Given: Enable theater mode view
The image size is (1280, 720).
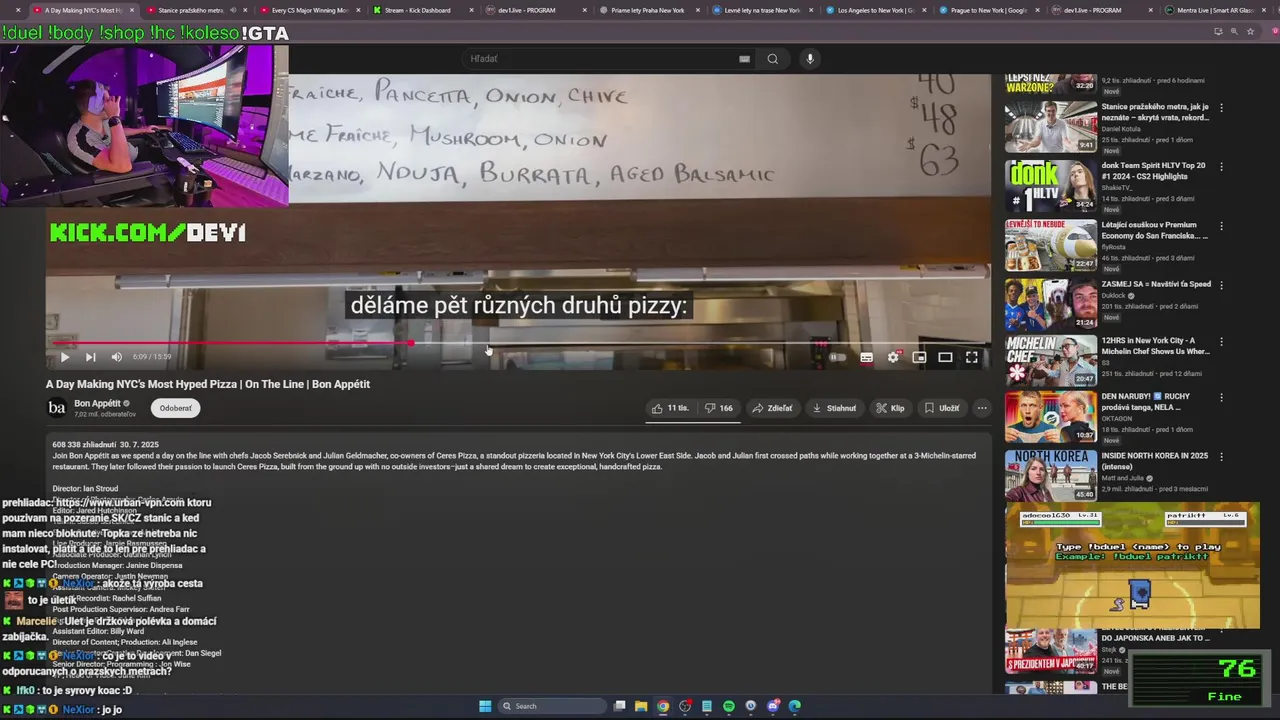Looking at the screenshot, I should tap(945, 357).
